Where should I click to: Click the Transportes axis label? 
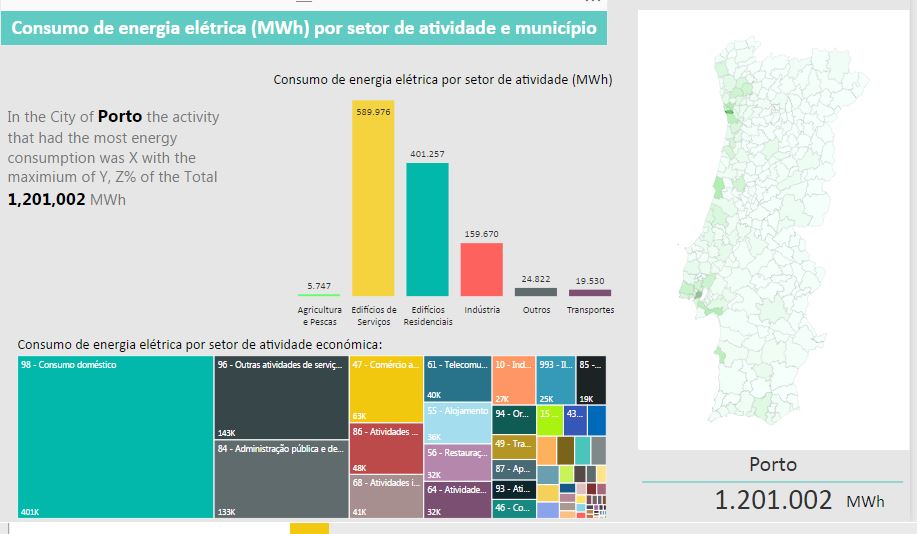pyautogui.click(x=590, y=310)
